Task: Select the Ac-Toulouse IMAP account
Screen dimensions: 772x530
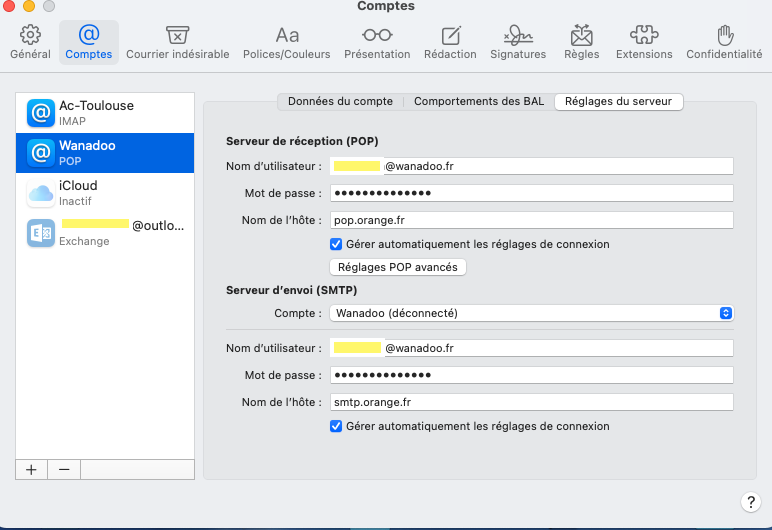Action: (x=105, y=113)
